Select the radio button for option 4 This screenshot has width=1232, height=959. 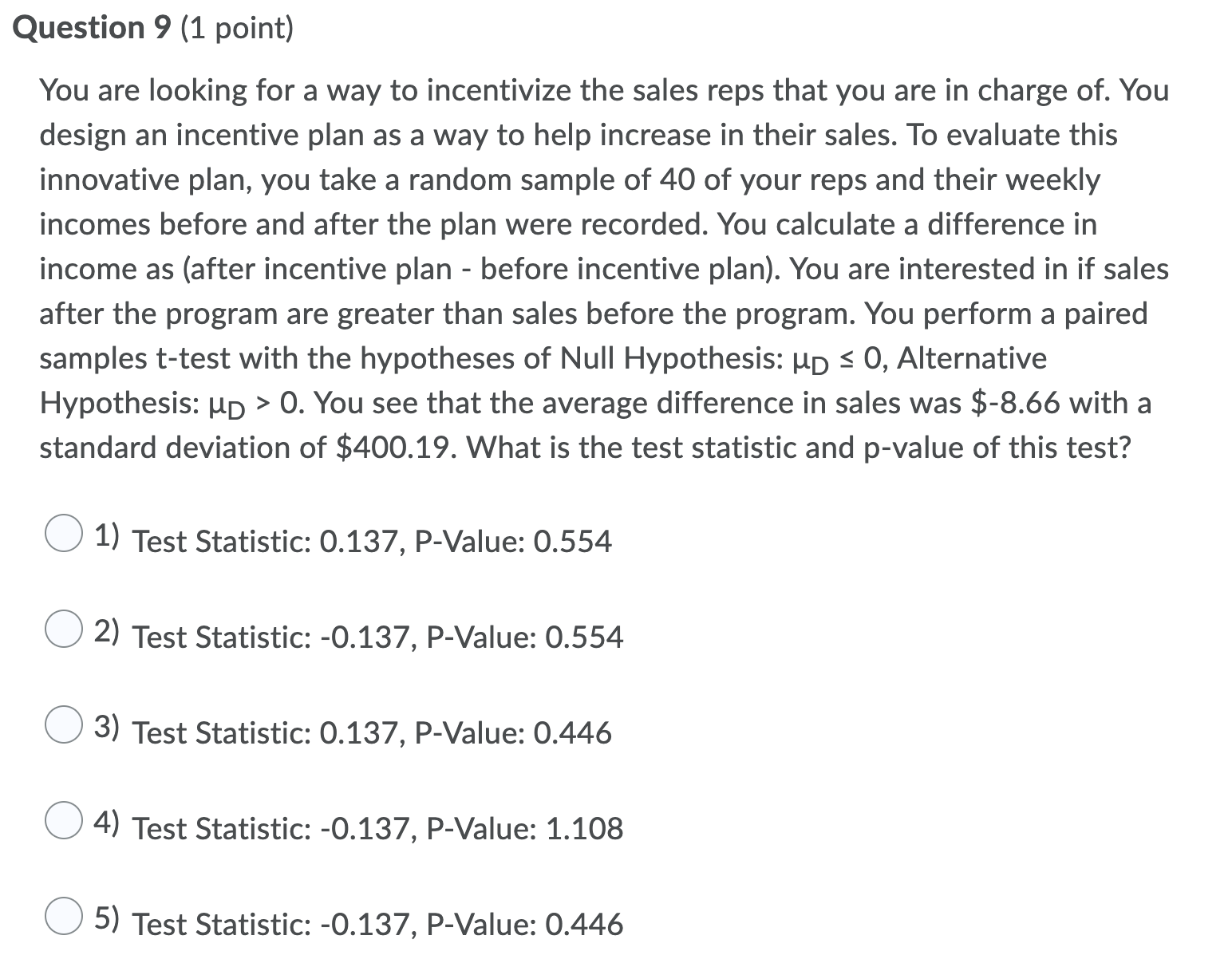click(x=64, y=820)
